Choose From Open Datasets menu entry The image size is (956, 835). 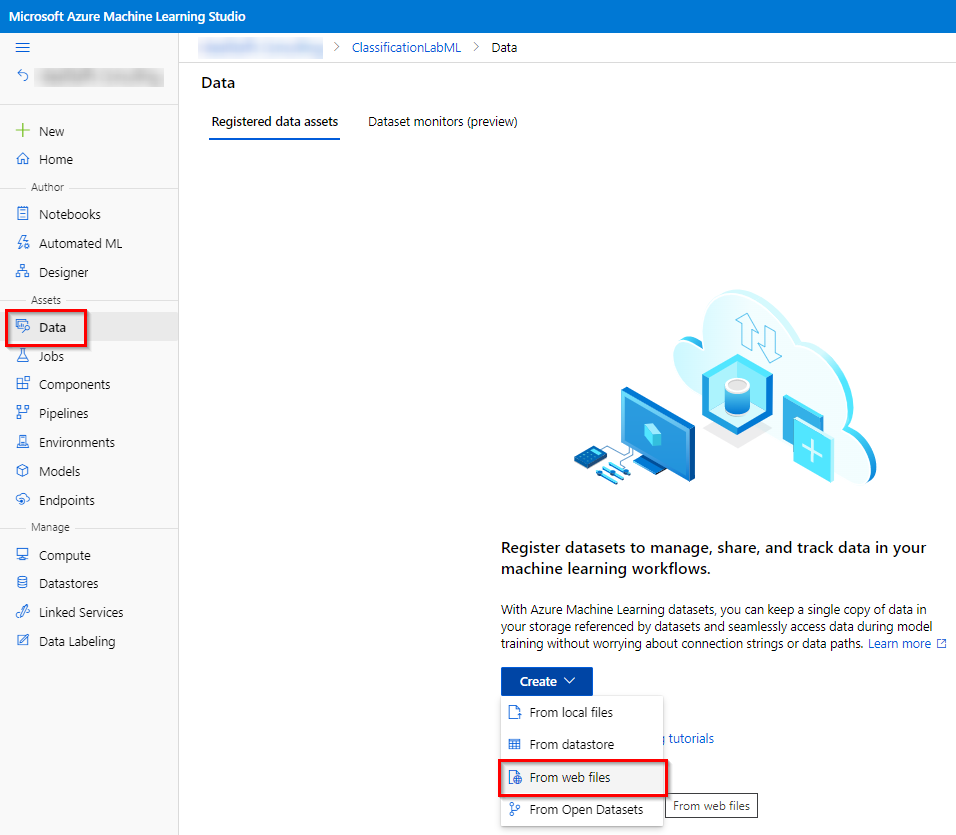[x=586, y=809]
